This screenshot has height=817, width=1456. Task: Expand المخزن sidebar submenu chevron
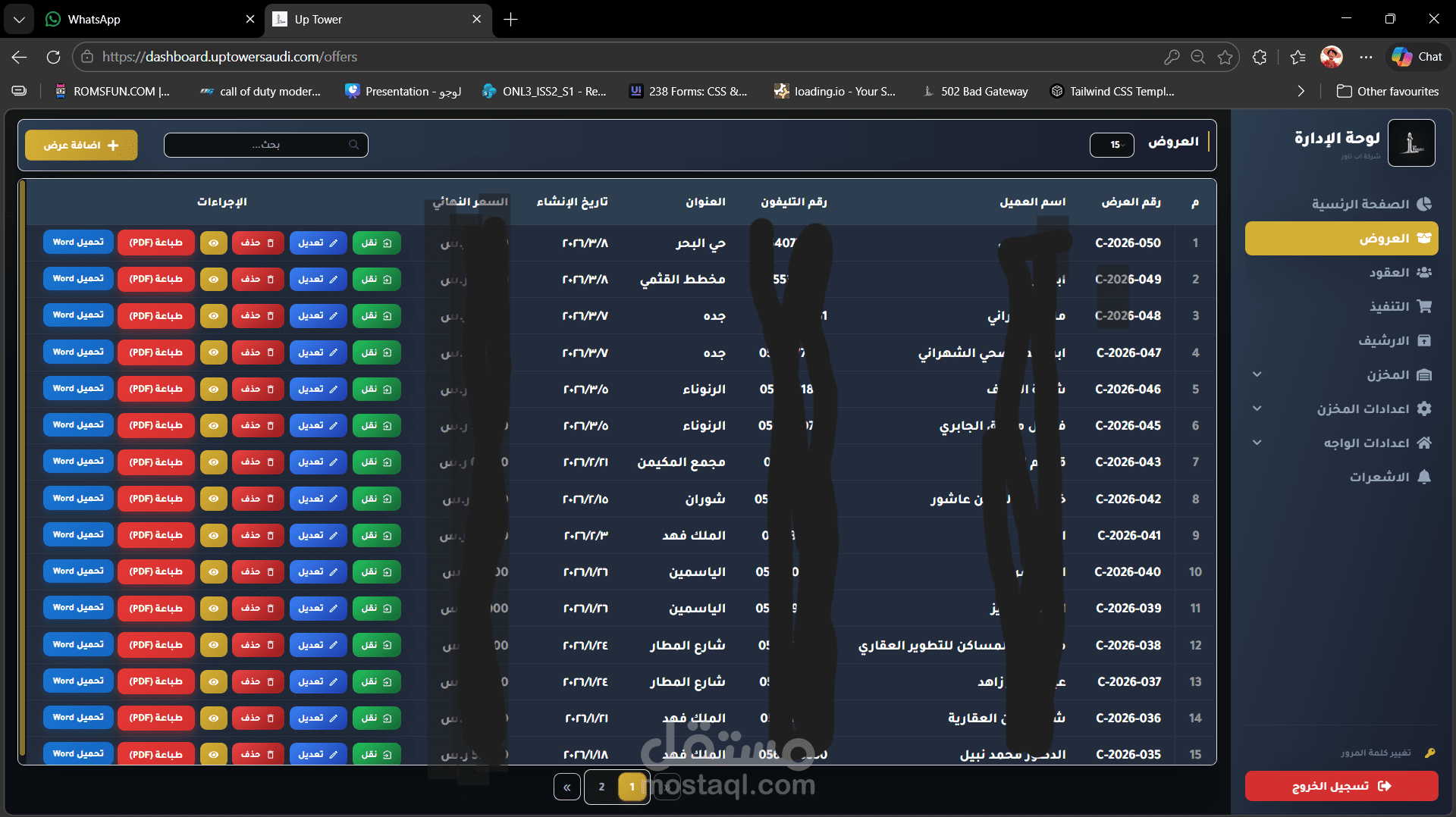point(1257,374)
